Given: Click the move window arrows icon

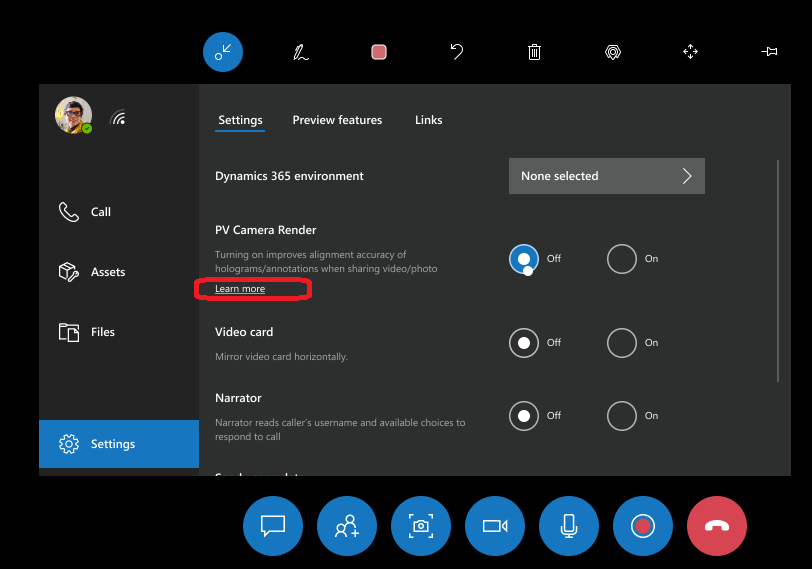Looking at the screenshot, I should coord(690,52).
